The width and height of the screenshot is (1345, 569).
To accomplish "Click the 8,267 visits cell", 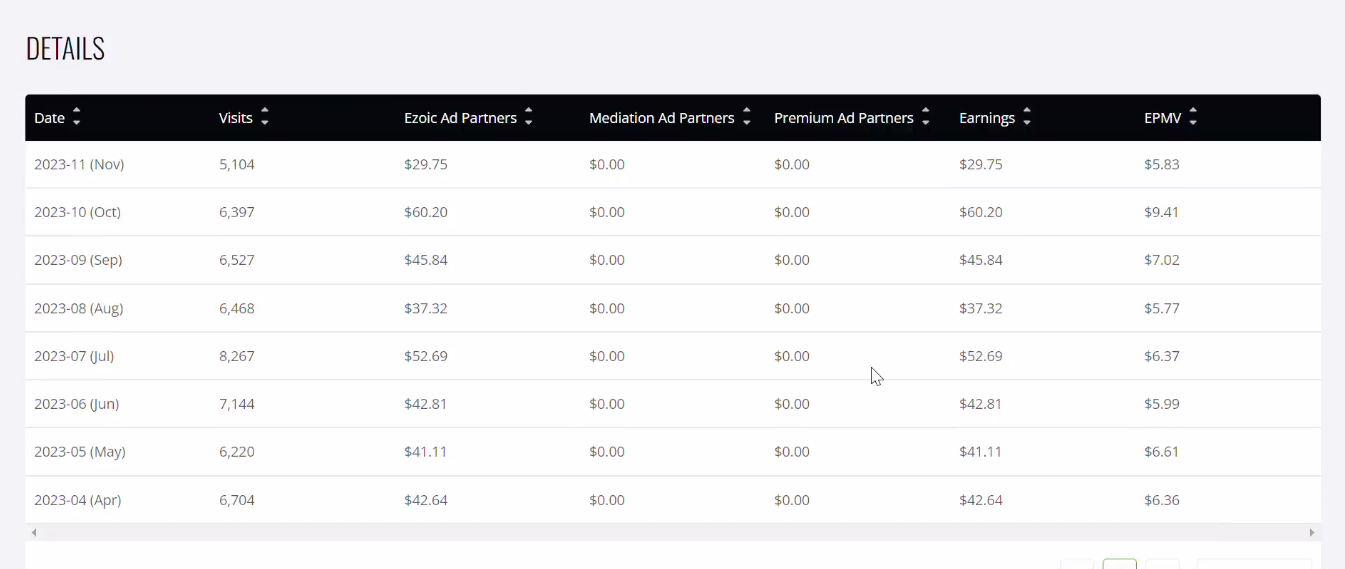I will coord(237,356).
